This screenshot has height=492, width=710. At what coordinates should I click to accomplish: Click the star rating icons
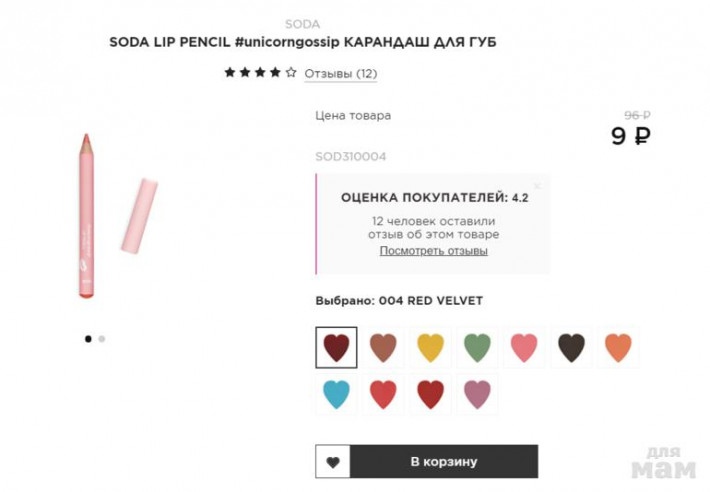point(260,73)
